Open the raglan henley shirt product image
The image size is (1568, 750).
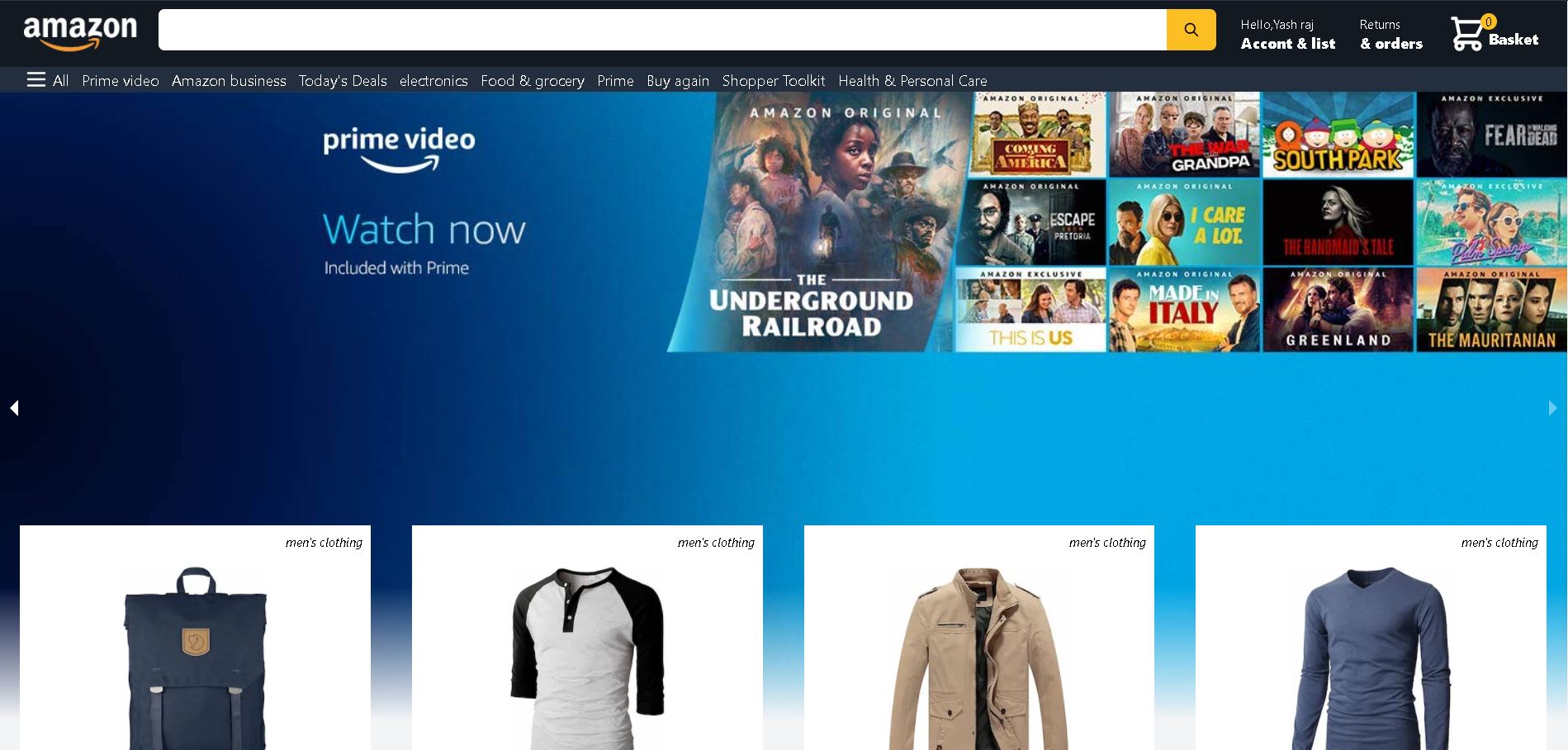(x=587, y=657)
